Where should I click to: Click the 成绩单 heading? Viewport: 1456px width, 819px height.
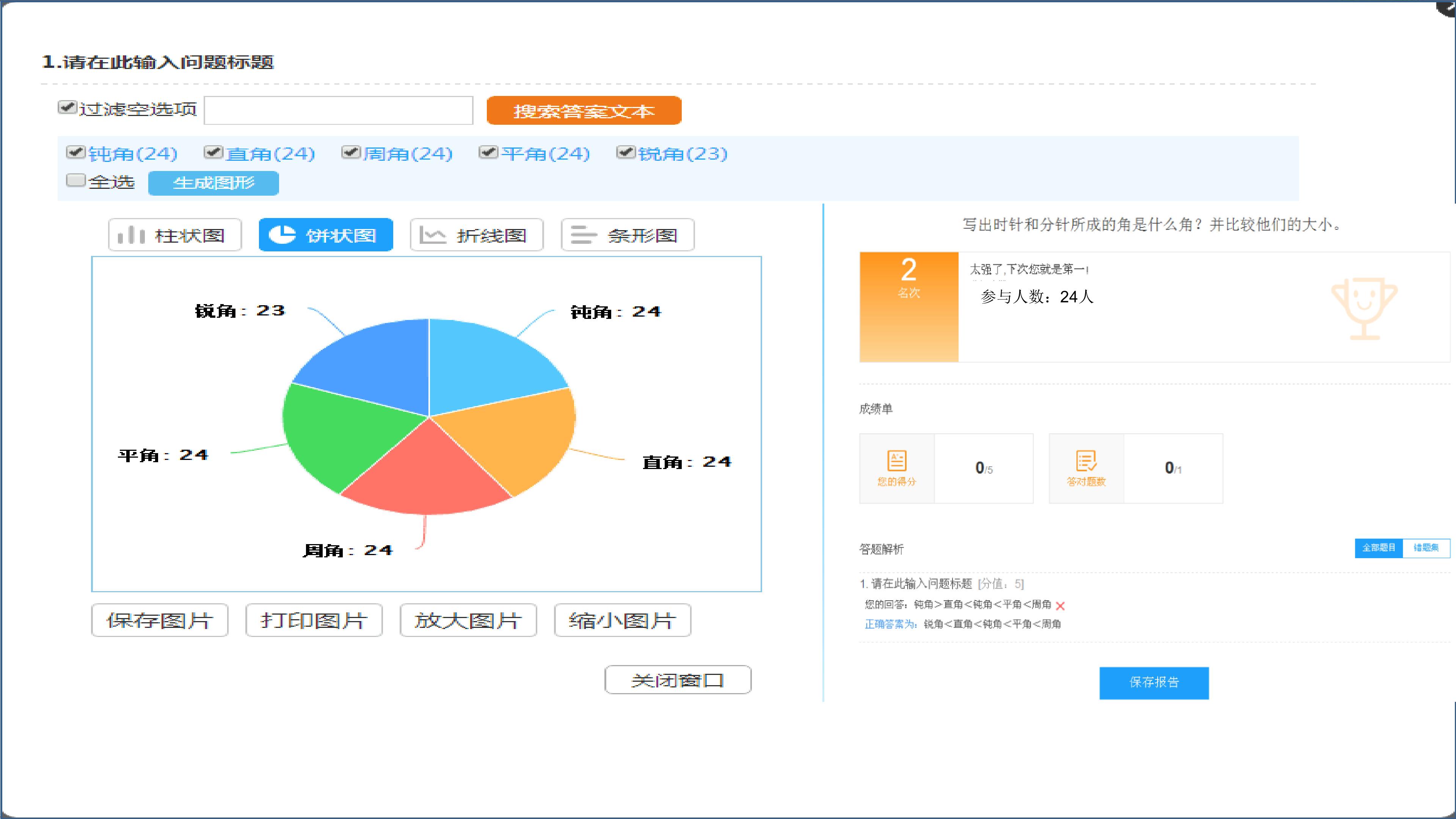click(876, 409)
